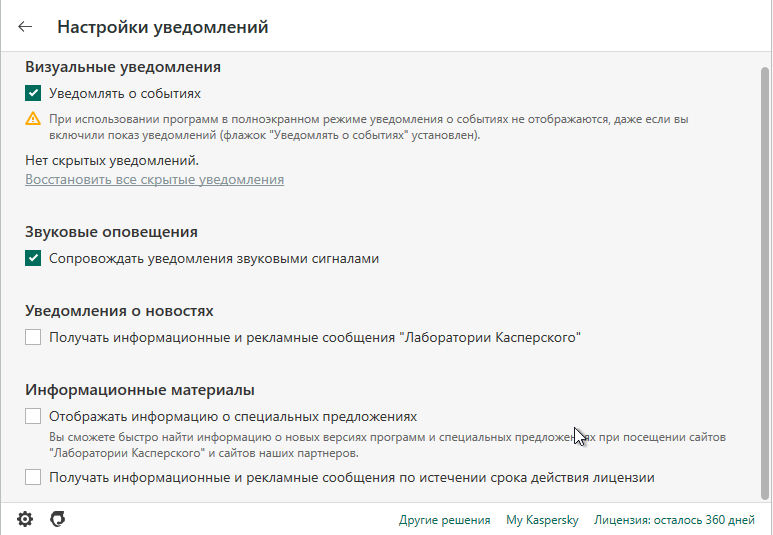Tick "Отображать информацию о специальных предложениях"

34,416
